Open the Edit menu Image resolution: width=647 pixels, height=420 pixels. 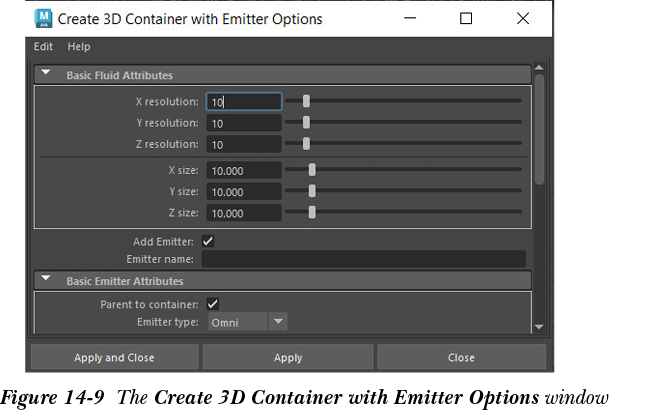(x=43, y=47)
